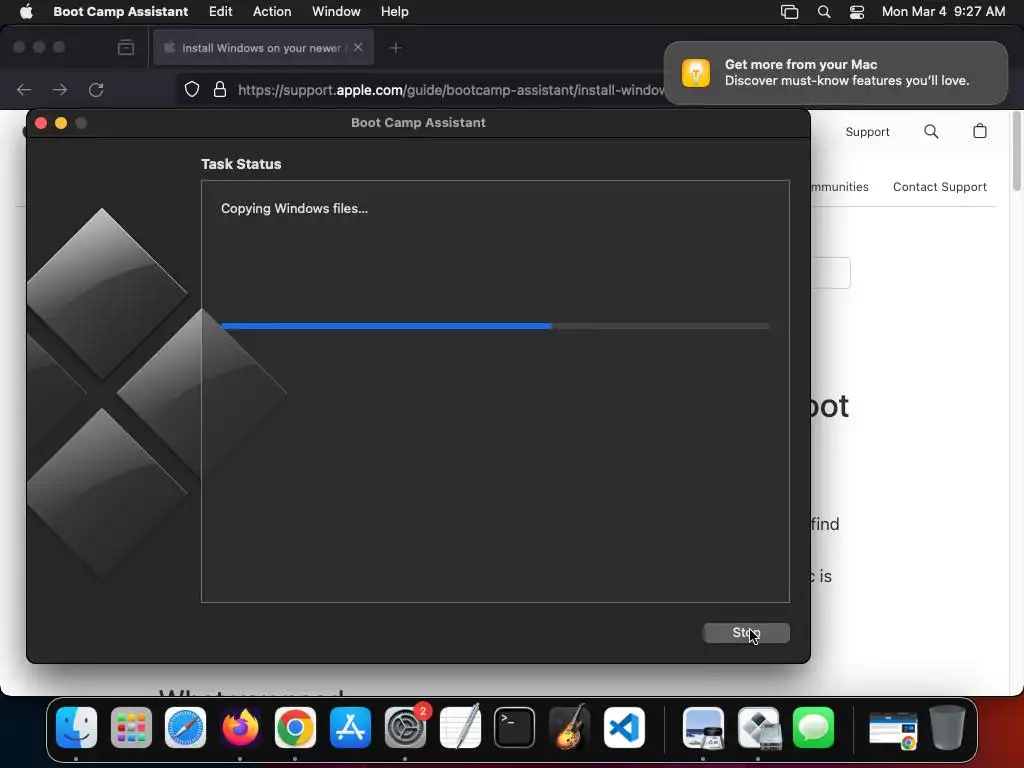Click the tracking protection shield icon
The height and width of the screenshot is (768, 1024).
click(191, 89)
